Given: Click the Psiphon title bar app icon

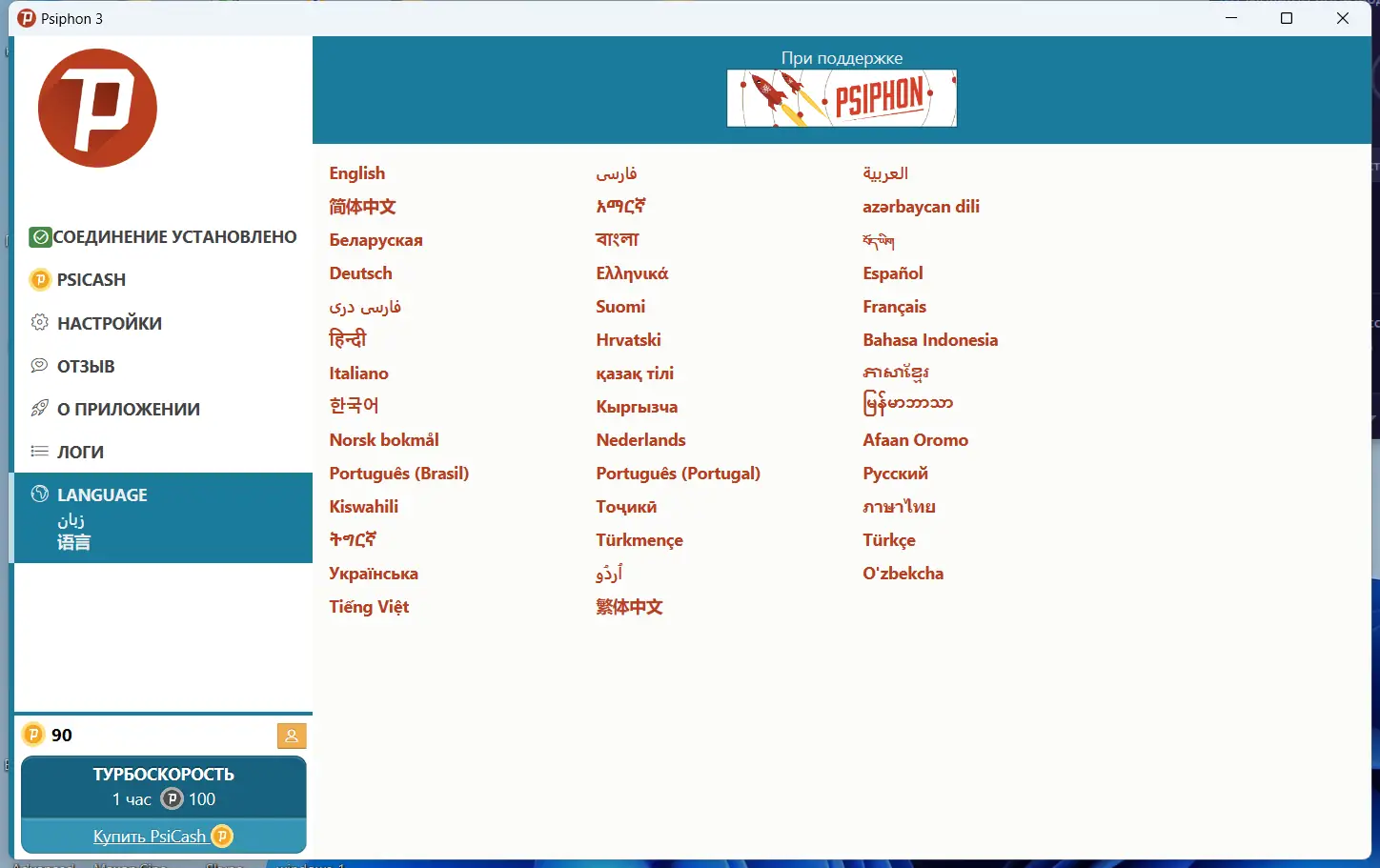Looking at the screenshot, I should 26,18.
